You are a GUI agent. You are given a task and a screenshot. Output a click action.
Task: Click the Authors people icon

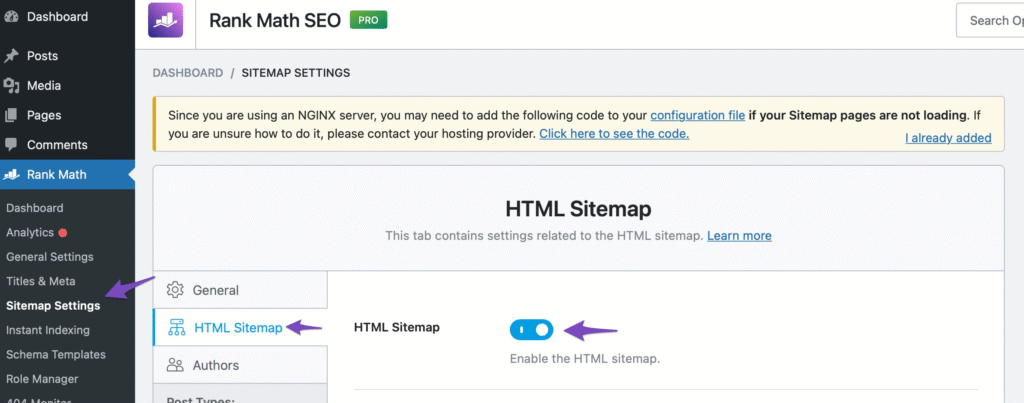[175, 364]
